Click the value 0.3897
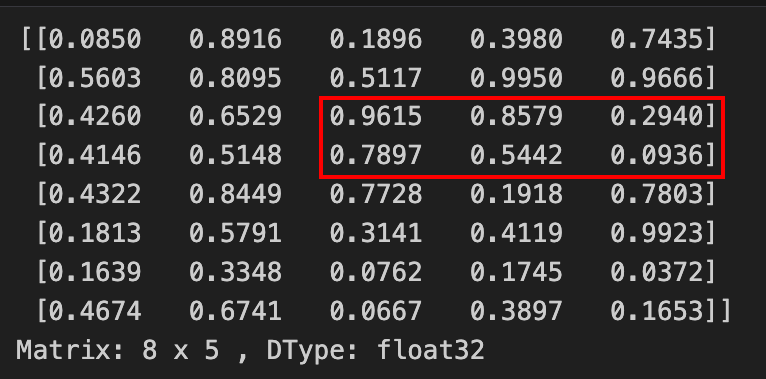 click(x=516, y=311)
